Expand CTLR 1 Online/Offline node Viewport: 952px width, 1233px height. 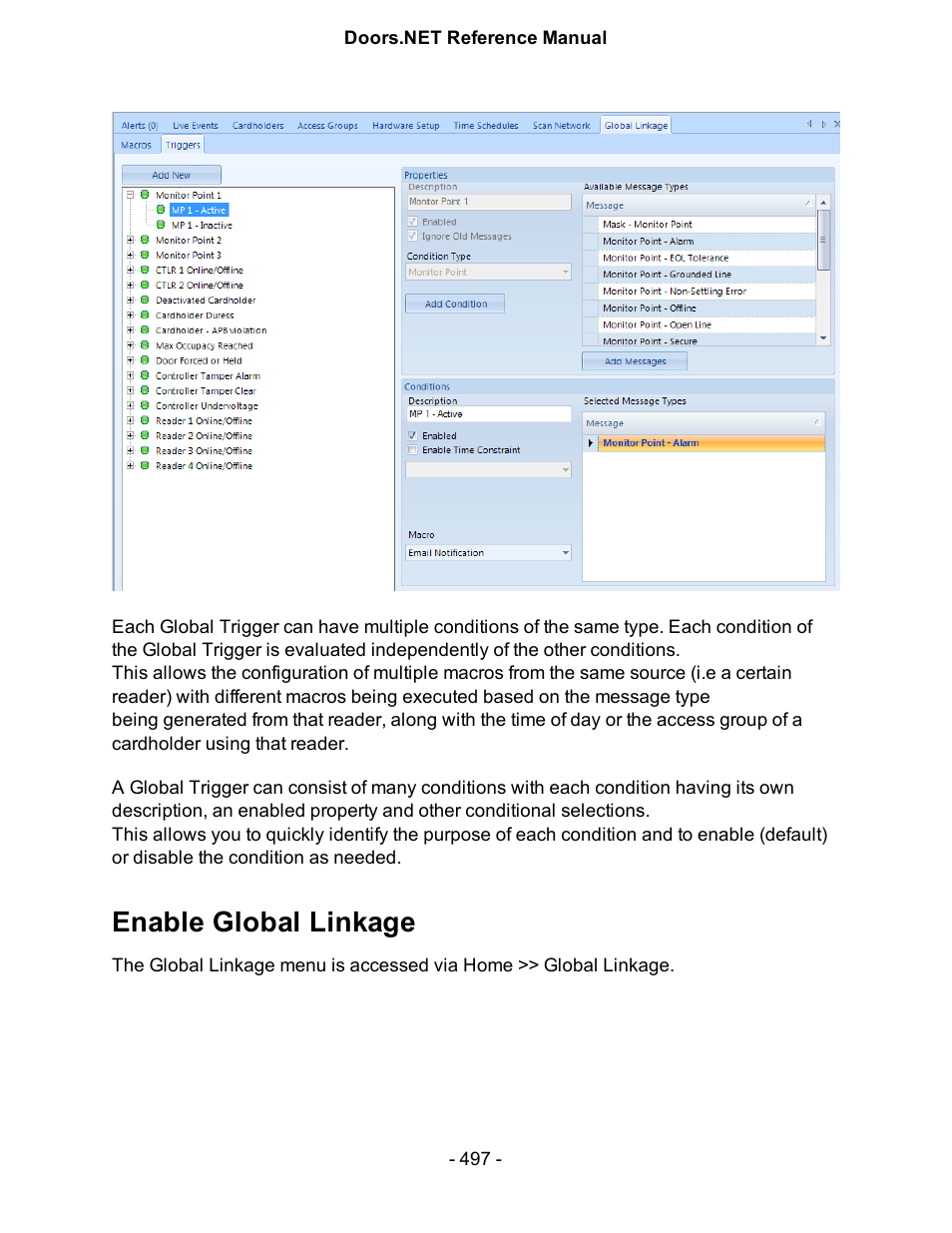click(x=130, y=271)
